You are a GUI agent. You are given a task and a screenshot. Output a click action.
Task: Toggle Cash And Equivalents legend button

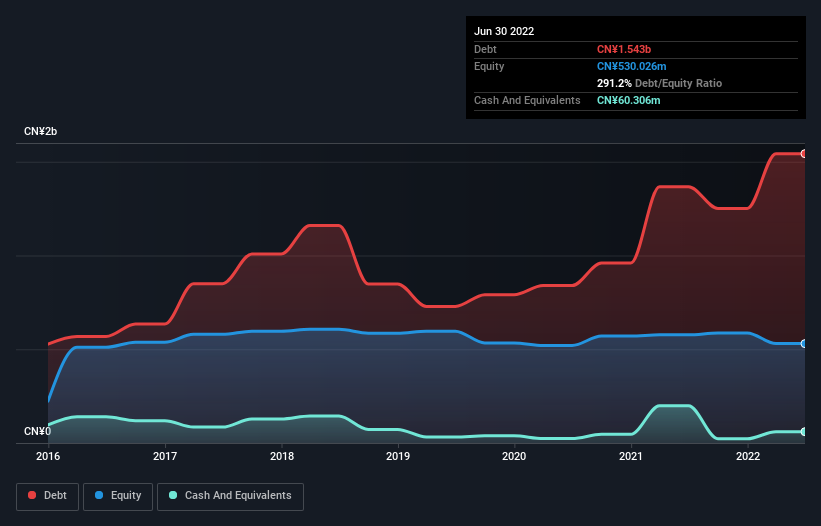(x=230, y=496)
